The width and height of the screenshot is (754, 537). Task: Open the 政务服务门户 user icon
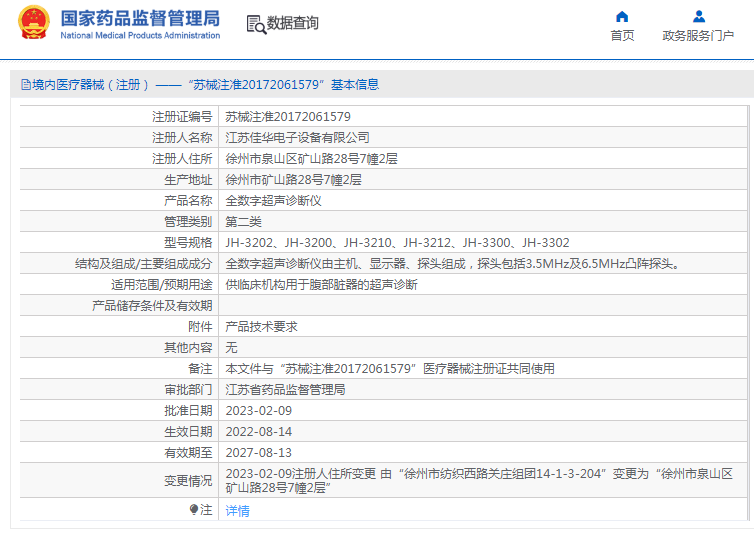click(699, 17)
